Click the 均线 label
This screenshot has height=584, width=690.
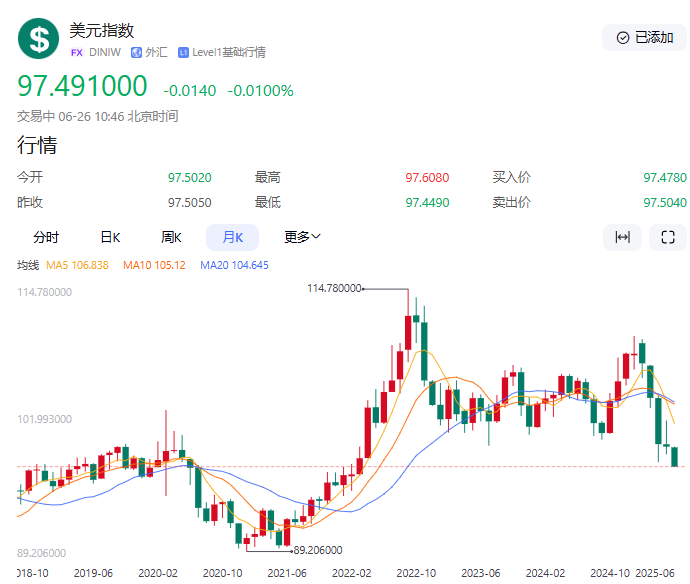28,265
